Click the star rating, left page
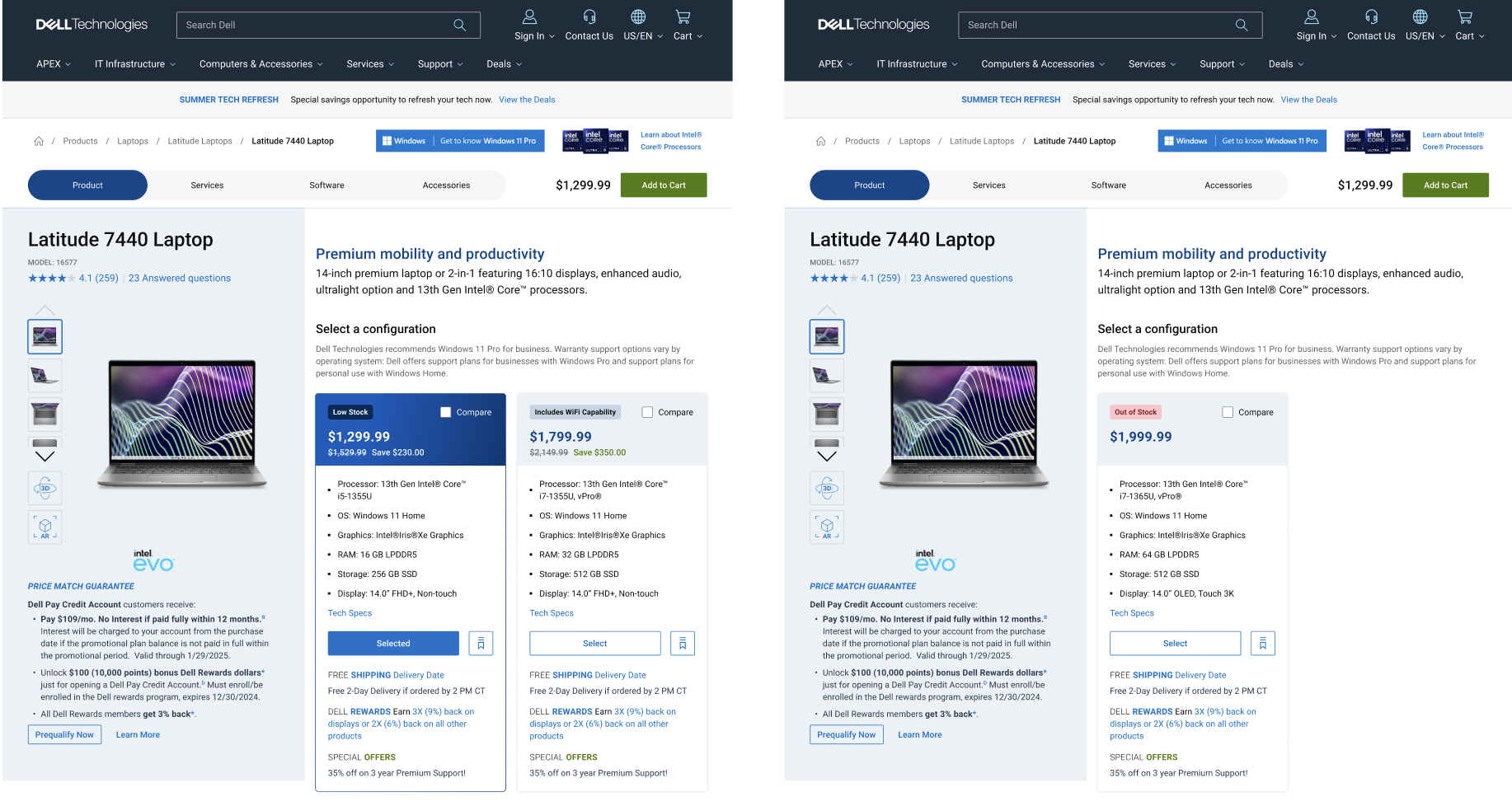Viewport: 1512px width, 806px height. (51, 279)
